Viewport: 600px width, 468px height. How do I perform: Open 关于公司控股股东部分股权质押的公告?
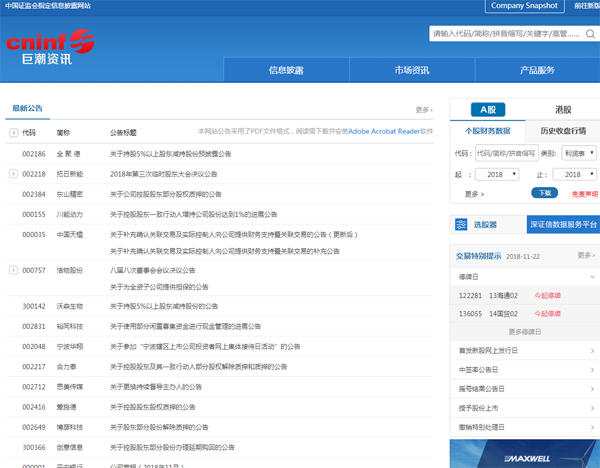click(166, 194)
